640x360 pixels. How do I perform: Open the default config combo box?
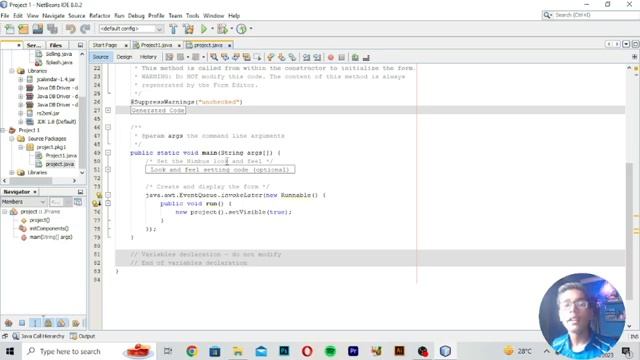131,29
